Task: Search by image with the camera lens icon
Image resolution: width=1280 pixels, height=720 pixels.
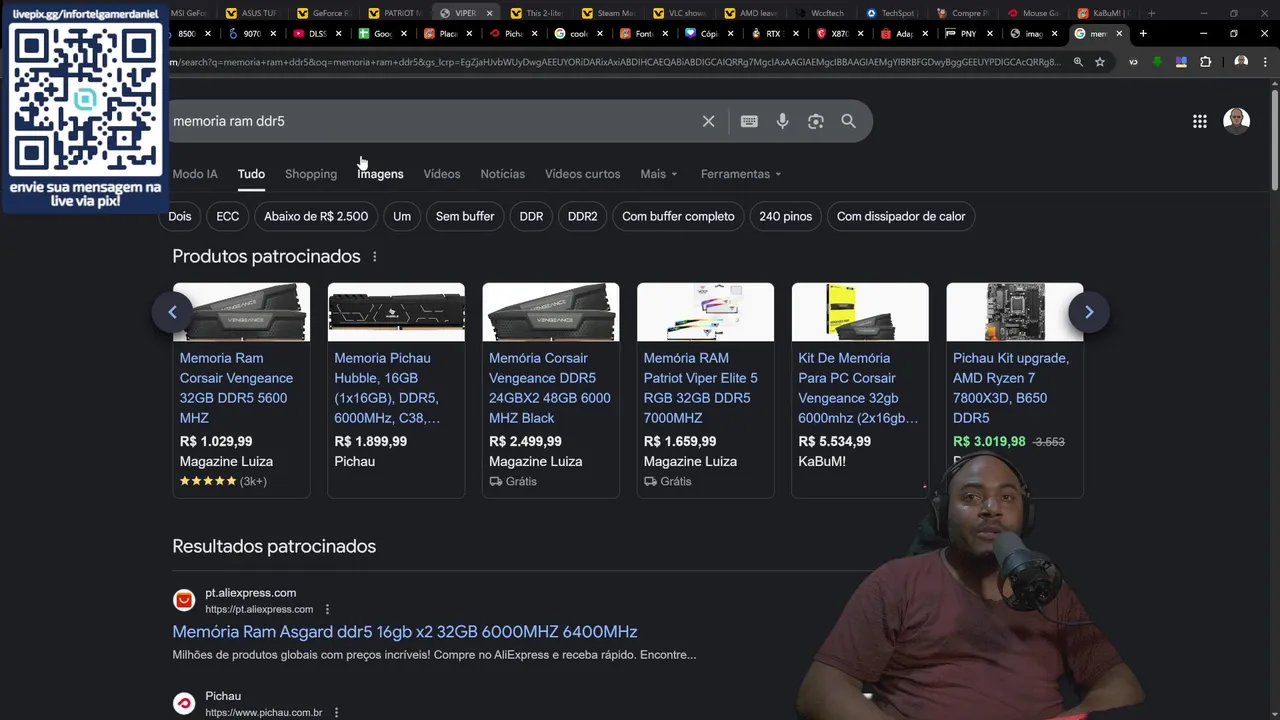Action: tap(816, 121)
